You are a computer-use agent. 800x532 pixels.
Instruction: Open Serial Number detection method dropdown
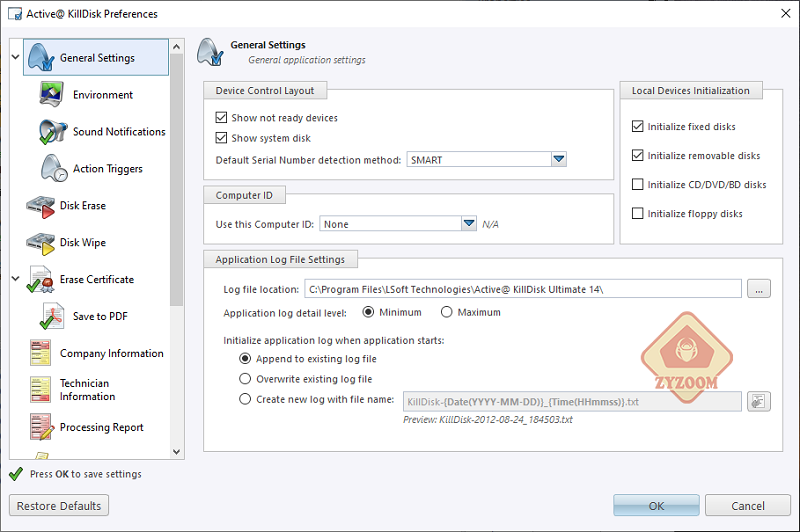click(x=559, y=160)
